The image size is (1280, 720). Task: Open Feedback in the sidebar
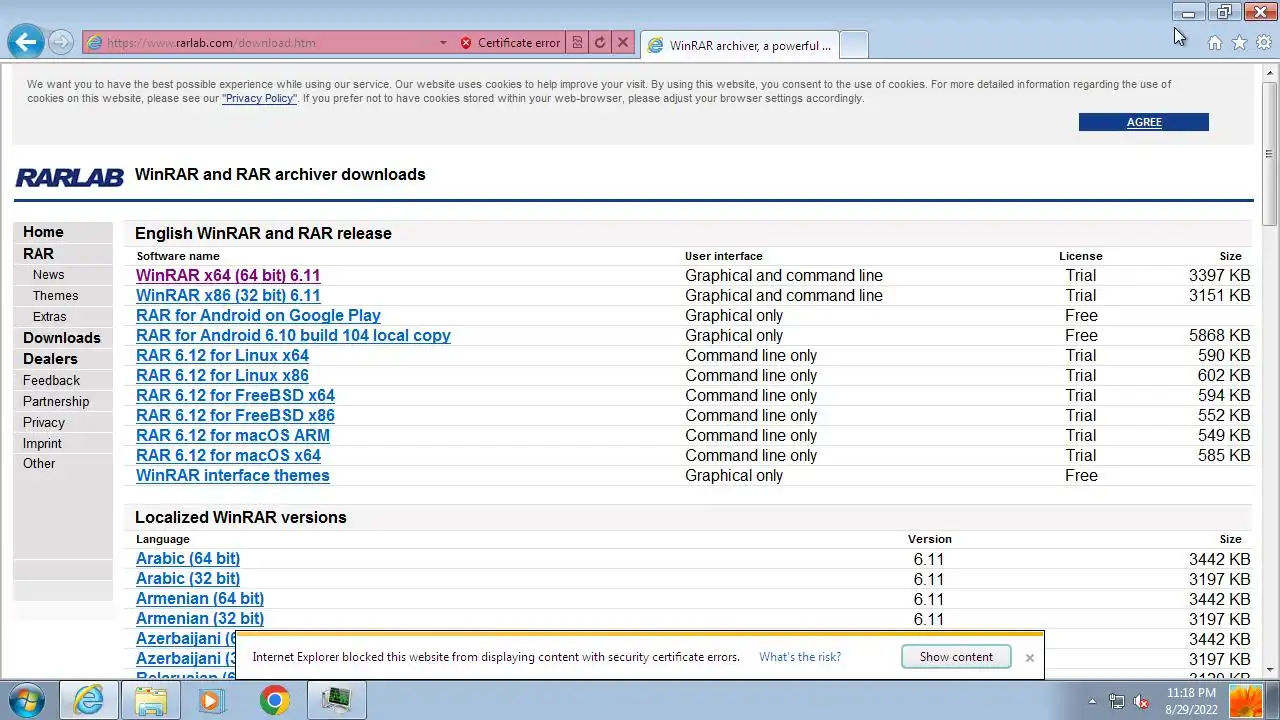(51, 380)
